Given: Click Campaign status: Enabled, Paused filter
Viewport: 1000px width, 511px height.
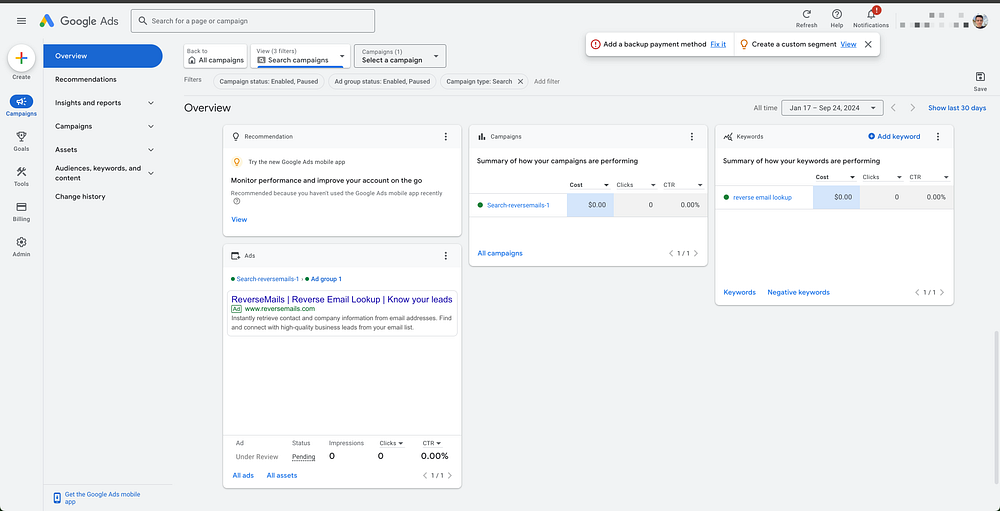Looking at the screenshot, I should (268, 81).
